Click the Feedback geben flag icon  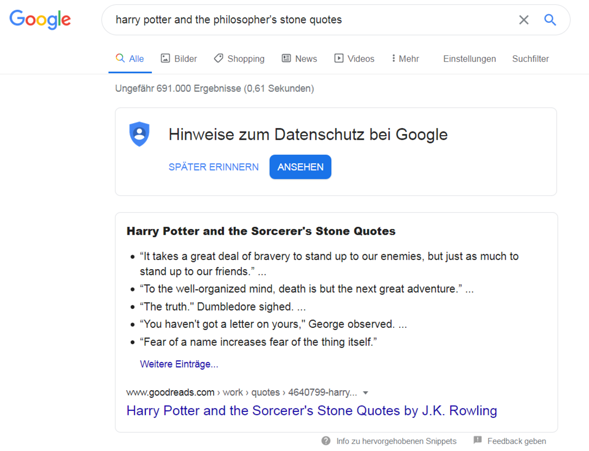(x=477, y=440)
